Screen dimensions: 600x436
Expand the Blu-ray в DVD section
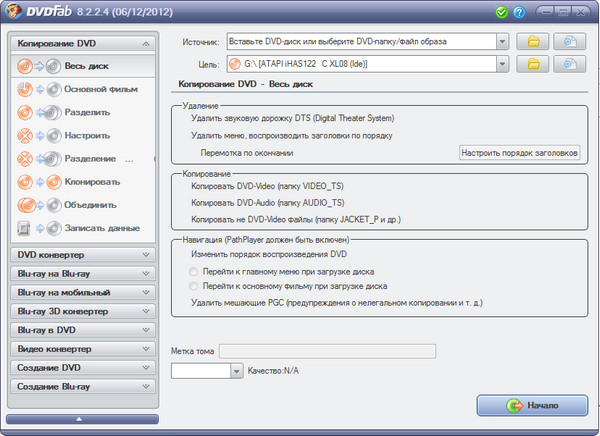click(80, 330)
